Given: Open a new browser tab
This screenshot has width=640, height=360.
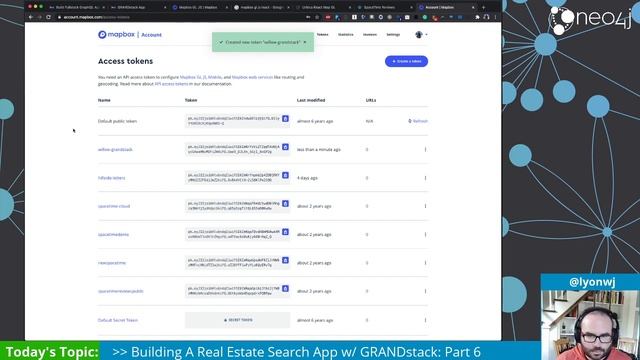Looking at the screenshot, I should [484, 7].
